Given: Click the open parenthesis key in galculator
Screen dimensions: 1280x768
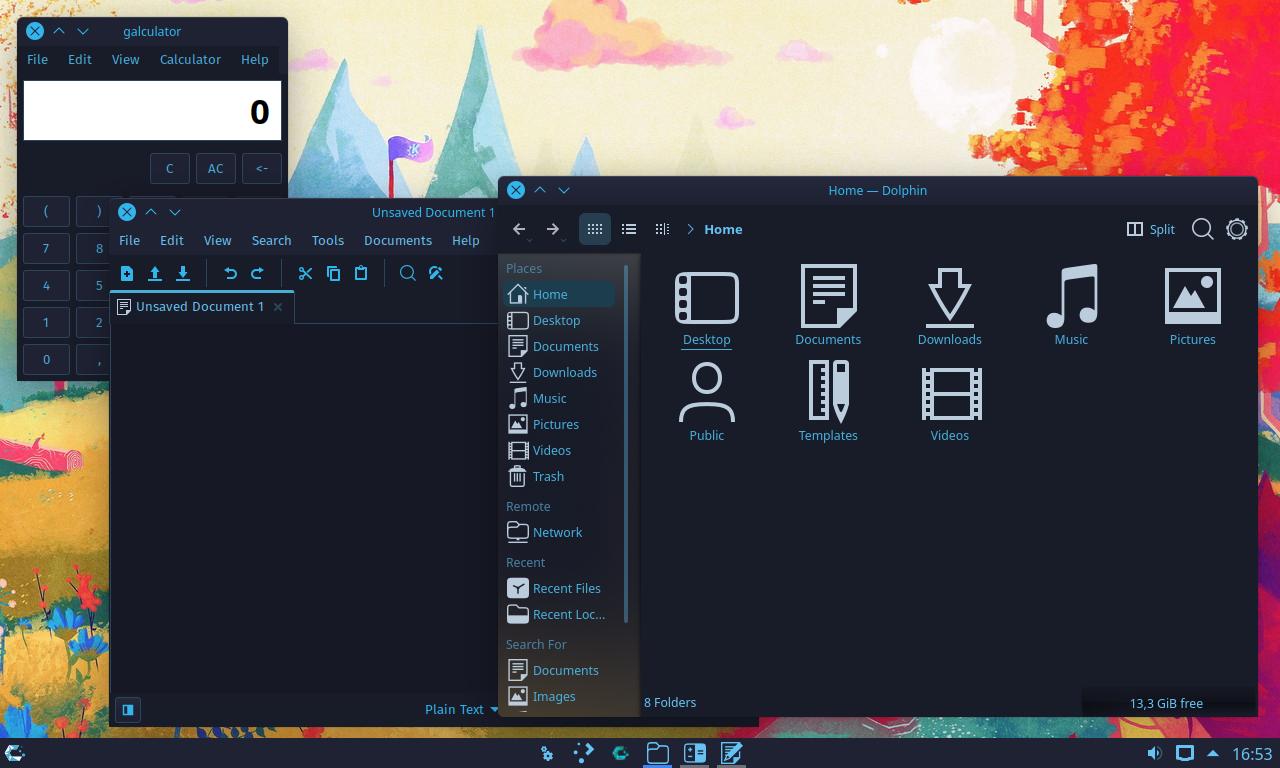Looking at the screenshot, I should click(x=46, y=211).
